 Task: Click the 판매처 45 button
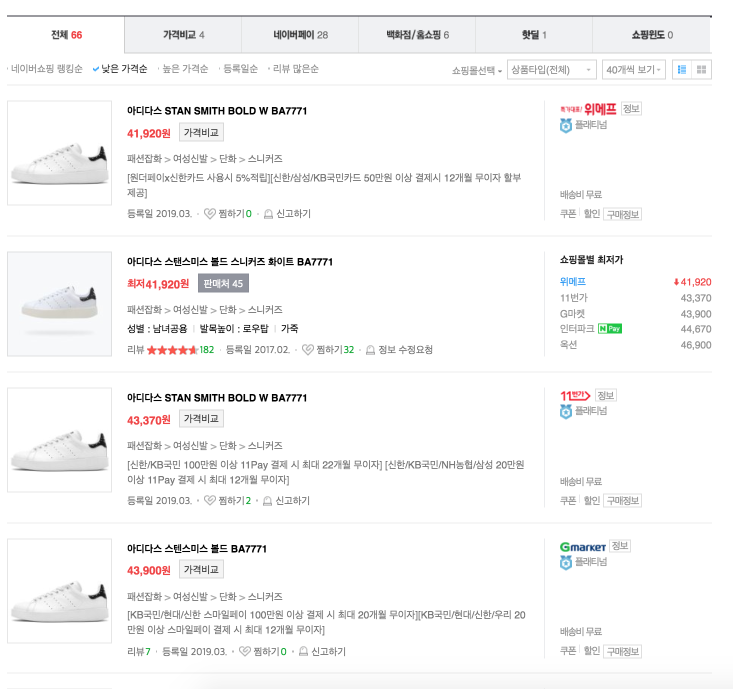pos(222,283)
